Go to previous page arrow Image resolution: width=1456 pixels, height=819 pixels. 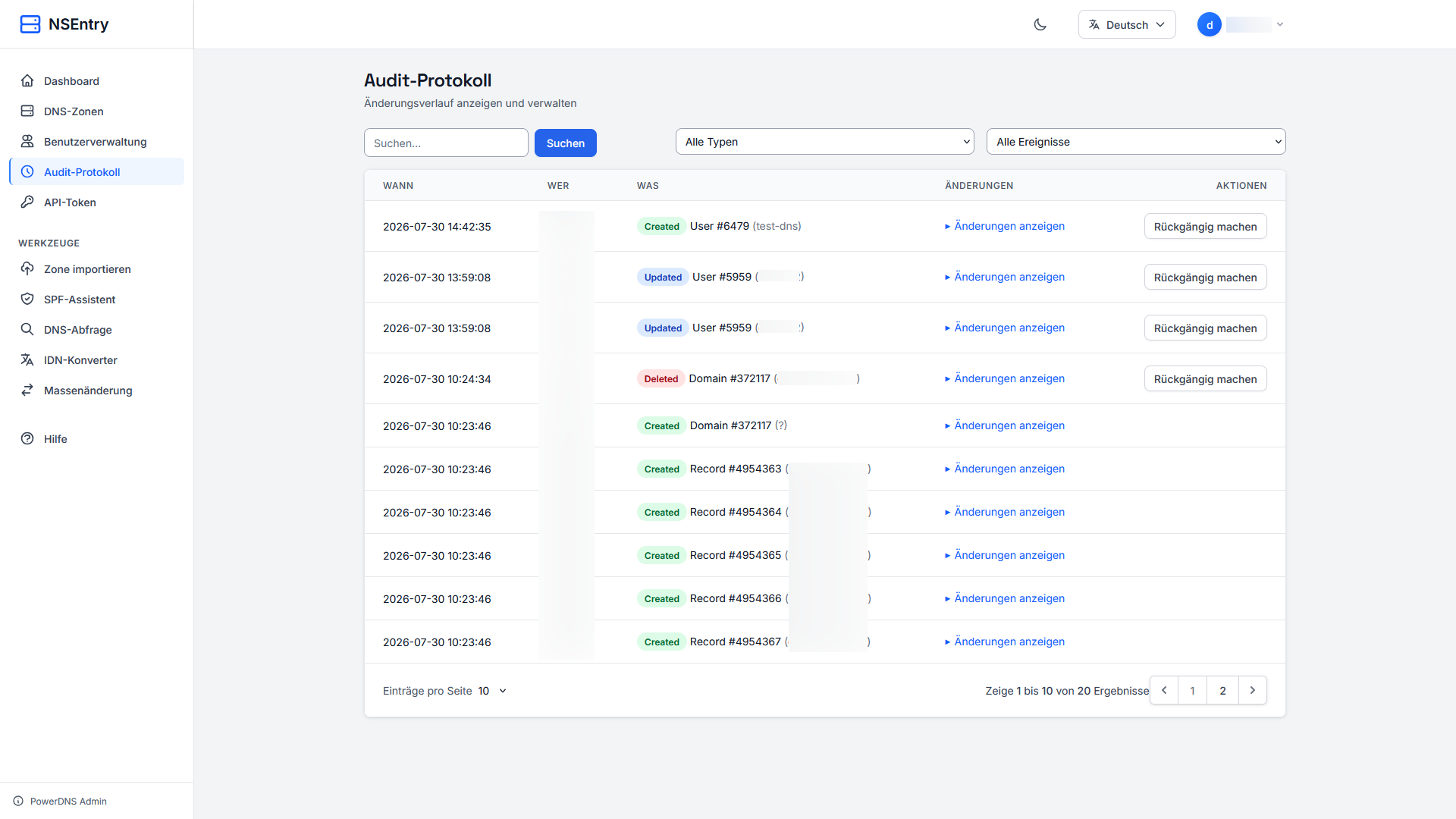1164,690
